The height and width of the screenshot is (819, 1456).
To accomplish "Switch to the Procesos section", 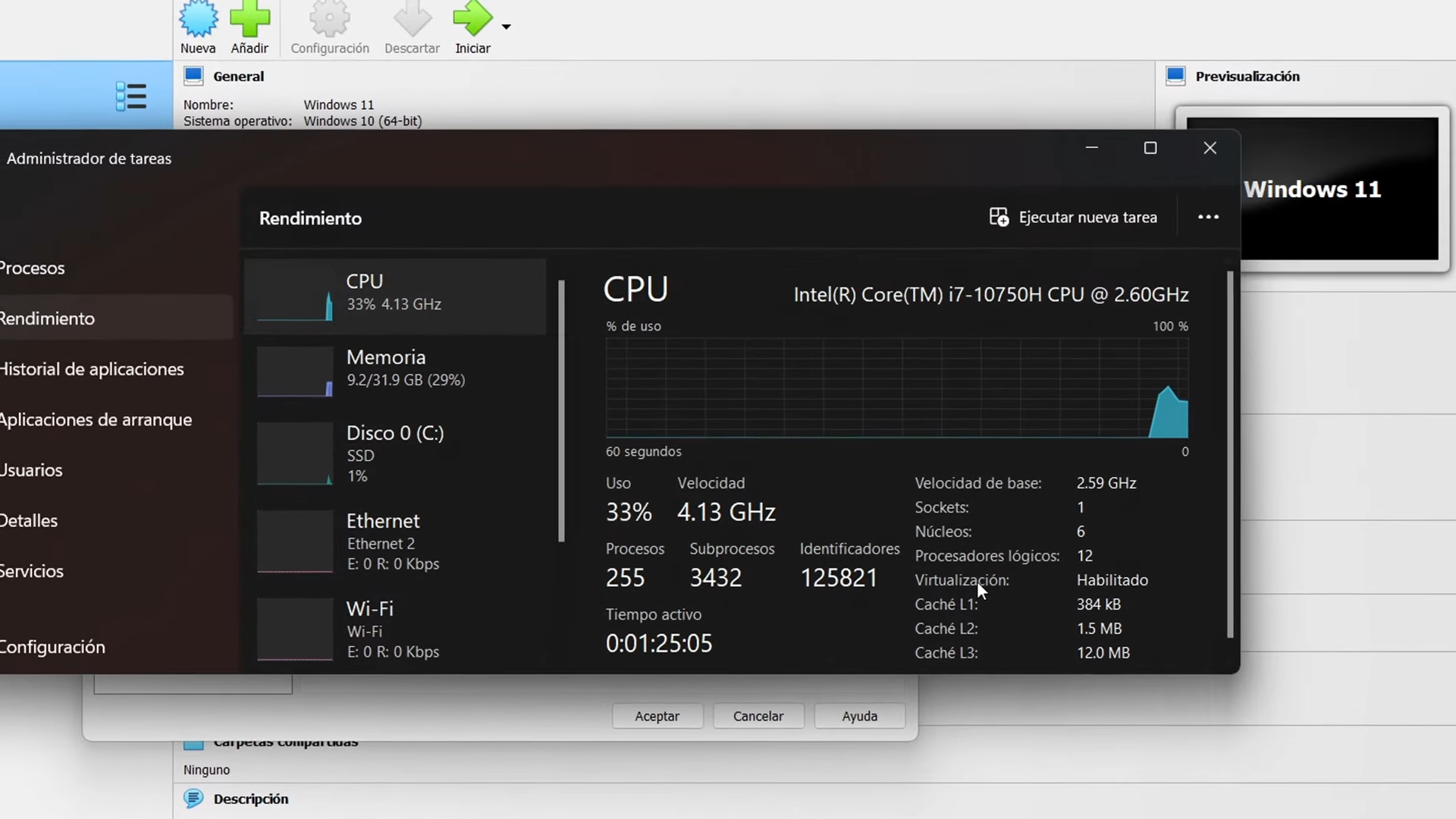I will tap(32, 268).
